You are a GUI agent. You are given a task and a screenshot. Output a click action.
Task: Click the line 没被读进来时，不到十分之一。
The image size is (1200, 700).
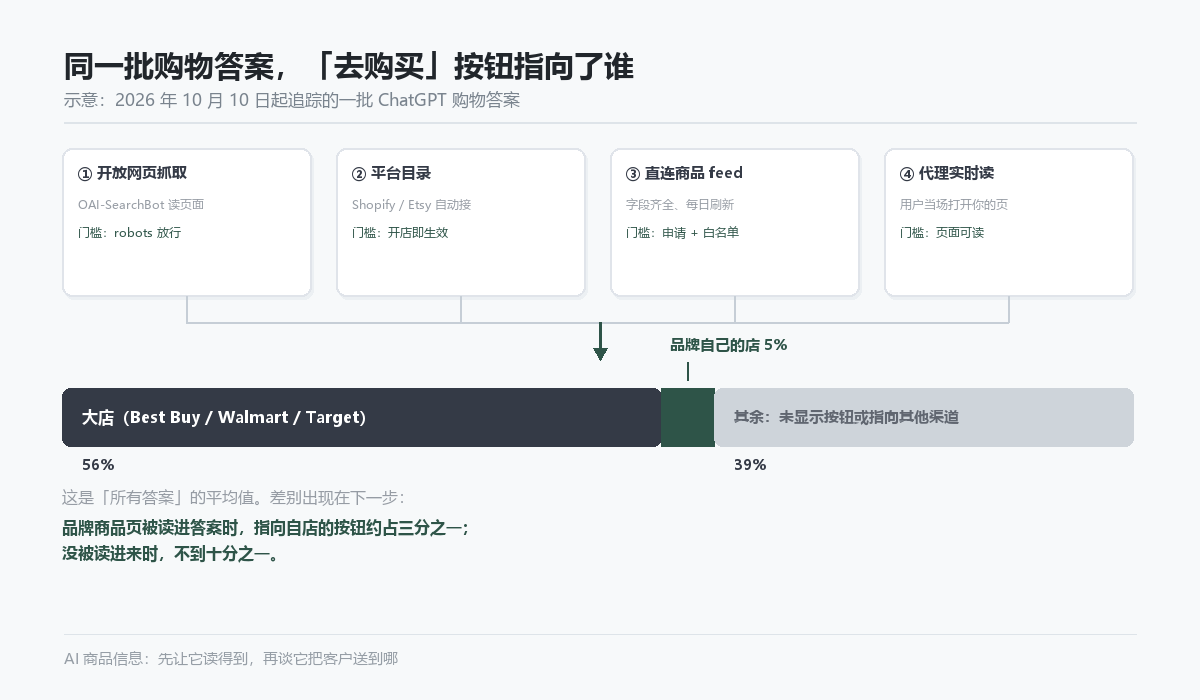171,554
